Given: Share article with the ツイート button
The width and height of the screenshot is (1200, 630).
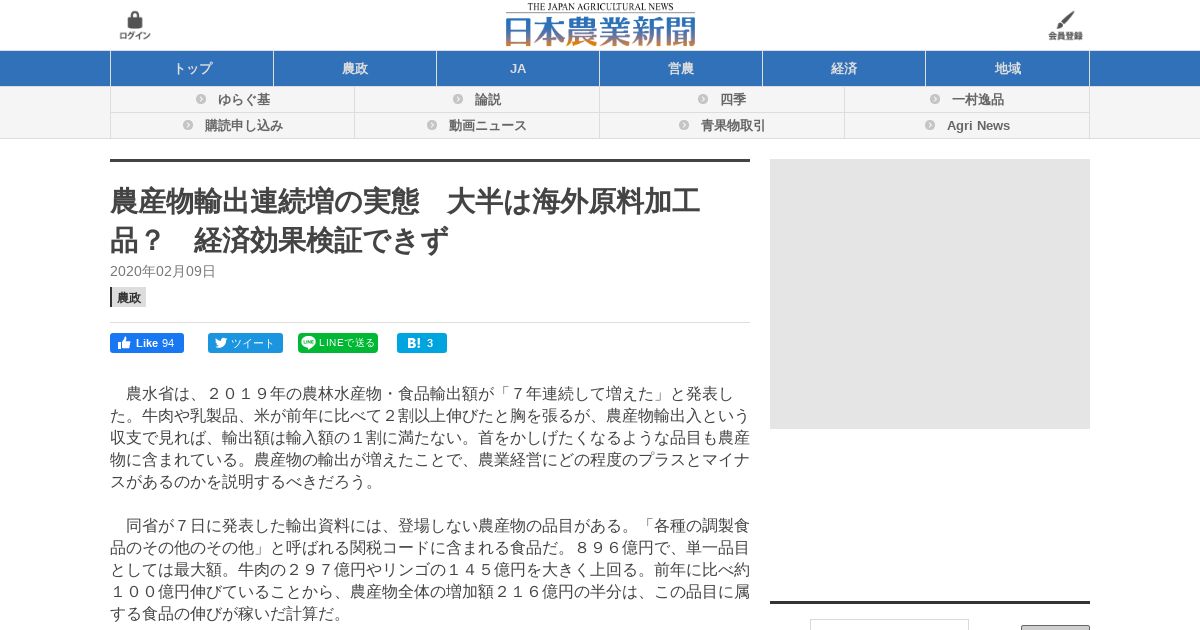Looking at the screenshot, I should pyautogui.click(x=245, y=343).
